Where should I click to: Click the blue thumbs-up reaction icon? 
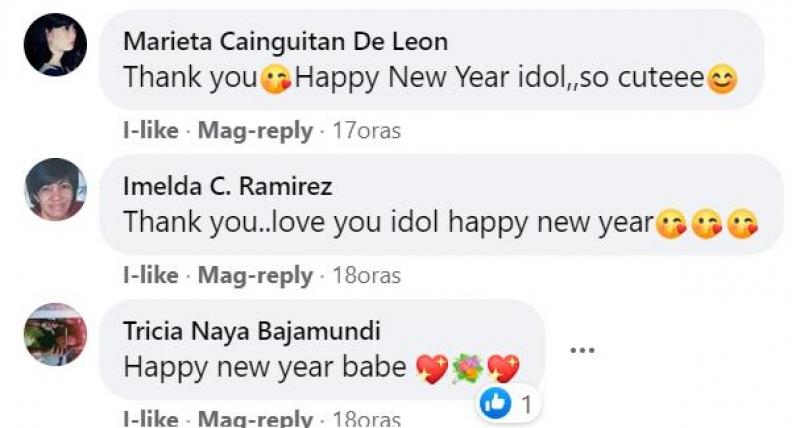[x=495, y=403]
